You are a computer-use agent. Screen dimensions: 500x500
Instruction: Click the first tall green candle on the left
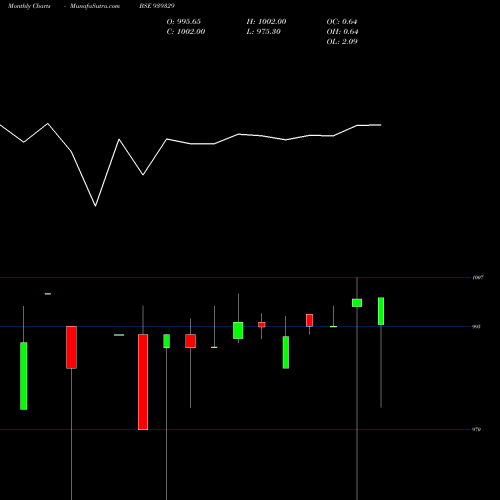[24, 376]
